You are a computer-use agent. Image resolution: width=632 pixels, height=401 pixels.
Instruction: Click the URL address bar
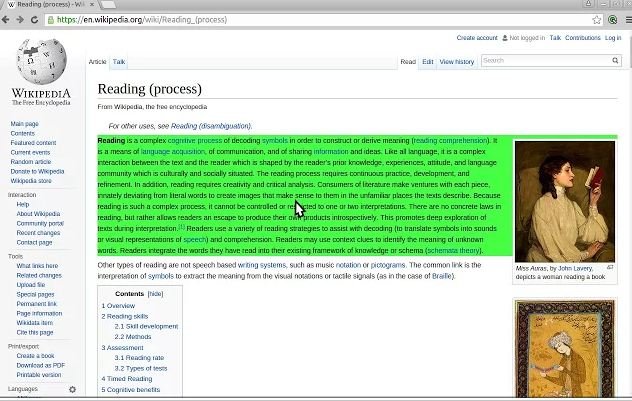(x=322, y=20)
